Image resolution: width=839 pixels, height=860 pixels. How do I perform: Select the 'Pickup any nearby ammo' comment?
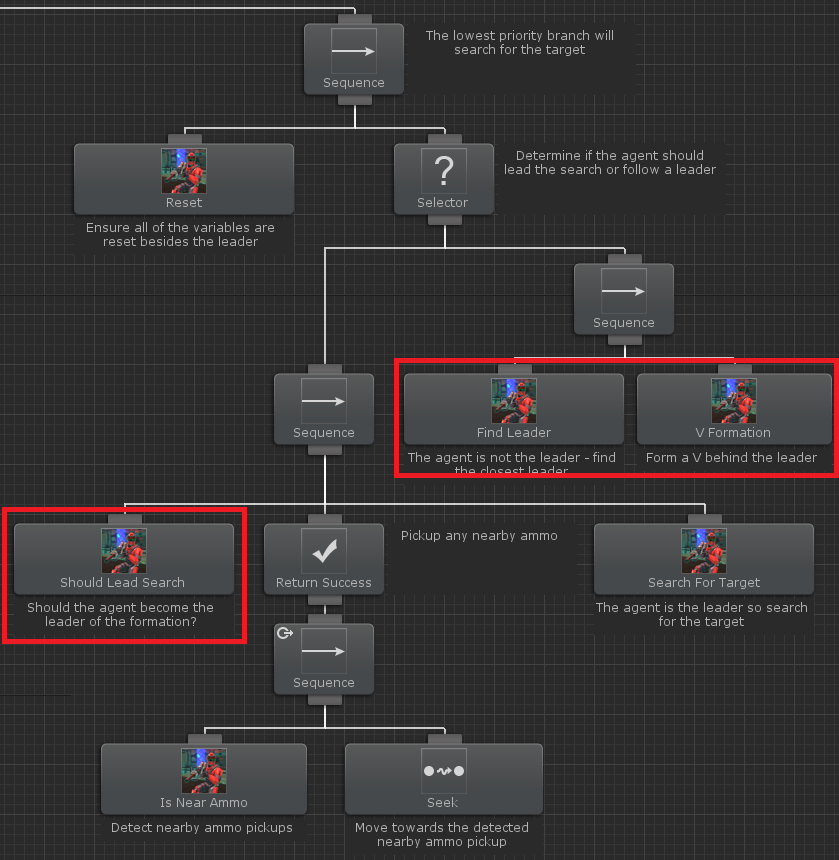click(x=479, y=536)
